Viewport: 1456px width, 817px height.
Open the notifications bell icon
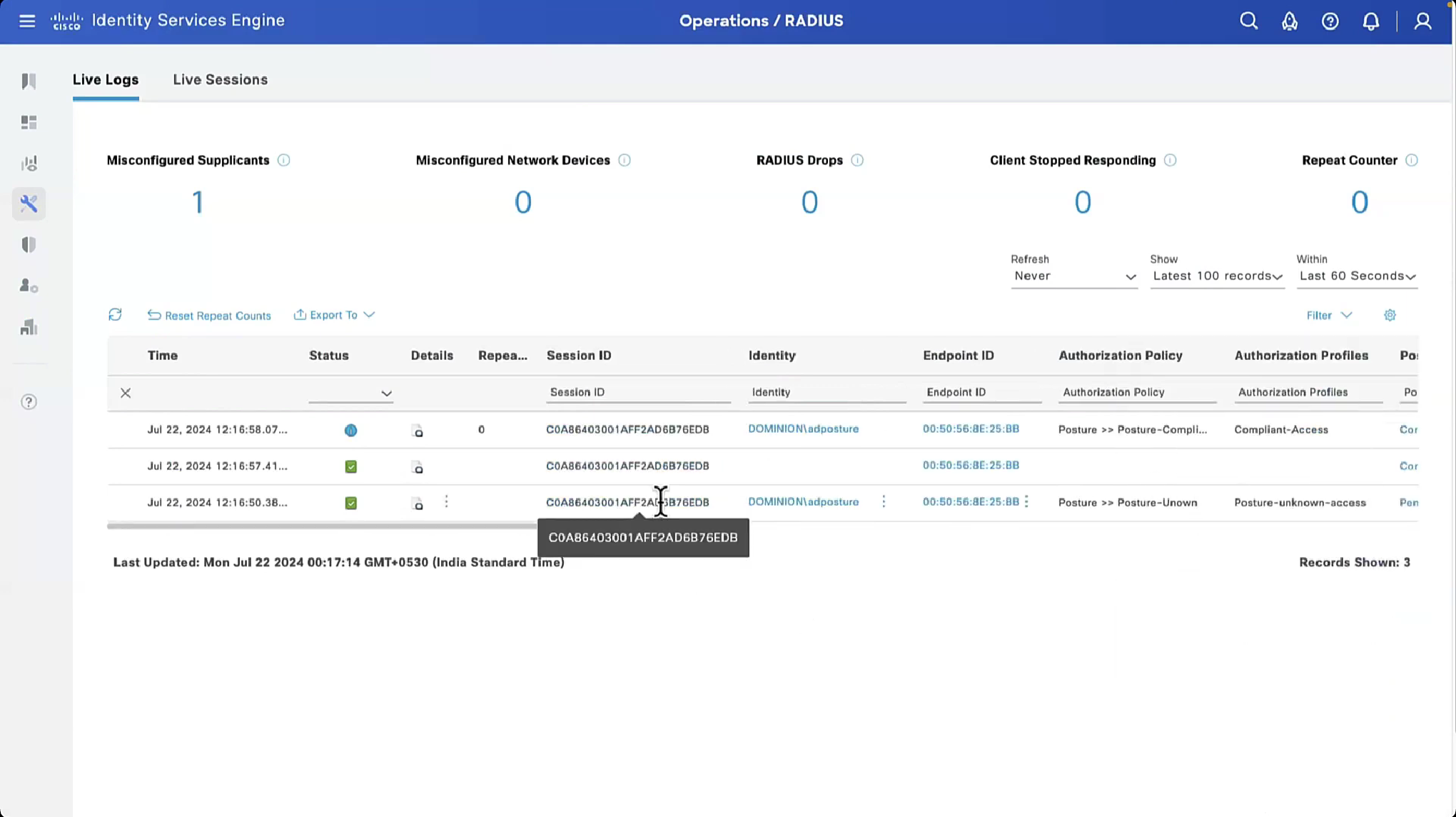click(1370, 21)
